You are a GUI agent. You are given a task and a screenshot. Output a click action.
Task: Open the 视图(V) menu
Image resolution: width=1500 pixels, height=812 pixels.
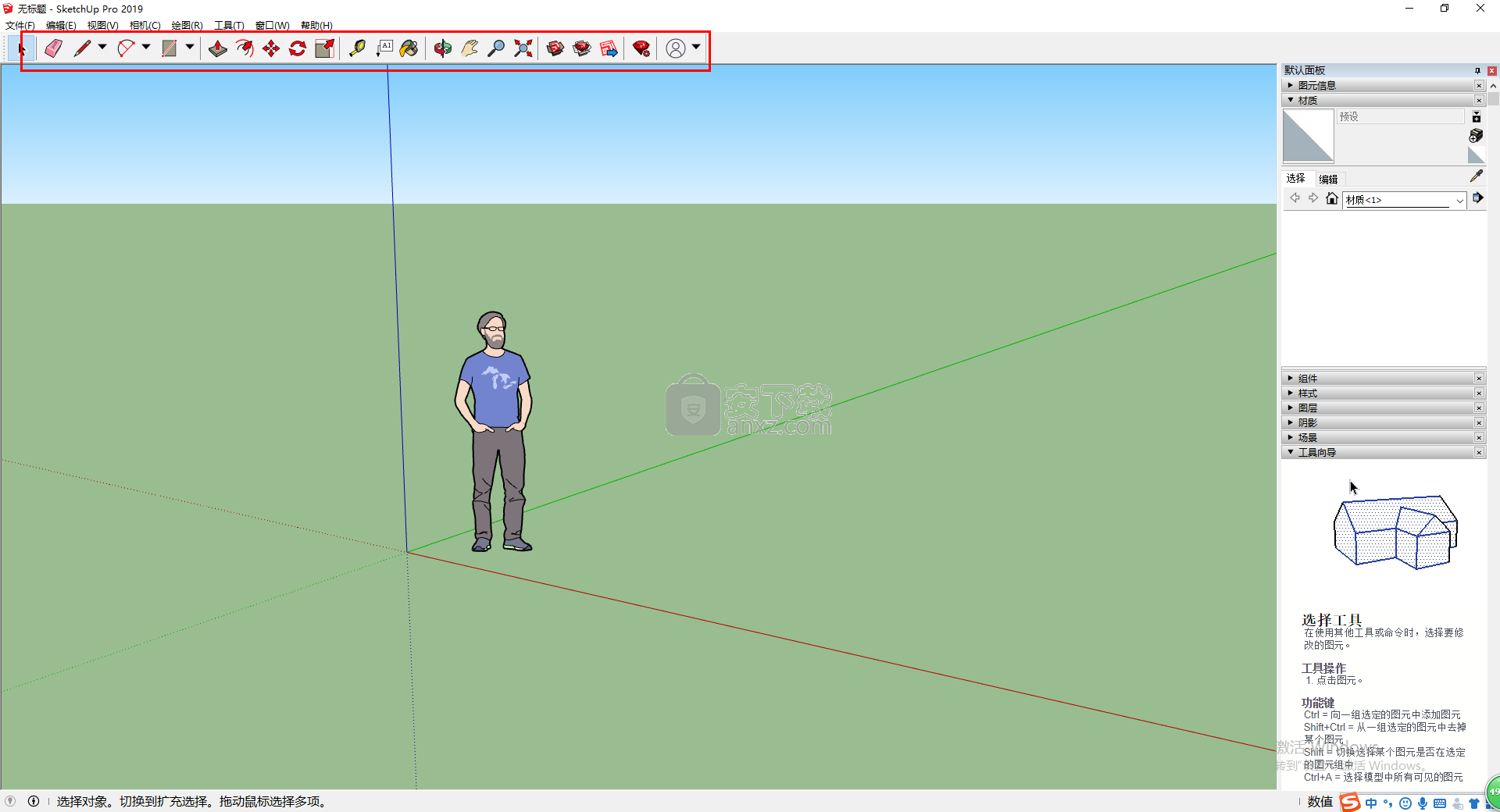point(102,26)
